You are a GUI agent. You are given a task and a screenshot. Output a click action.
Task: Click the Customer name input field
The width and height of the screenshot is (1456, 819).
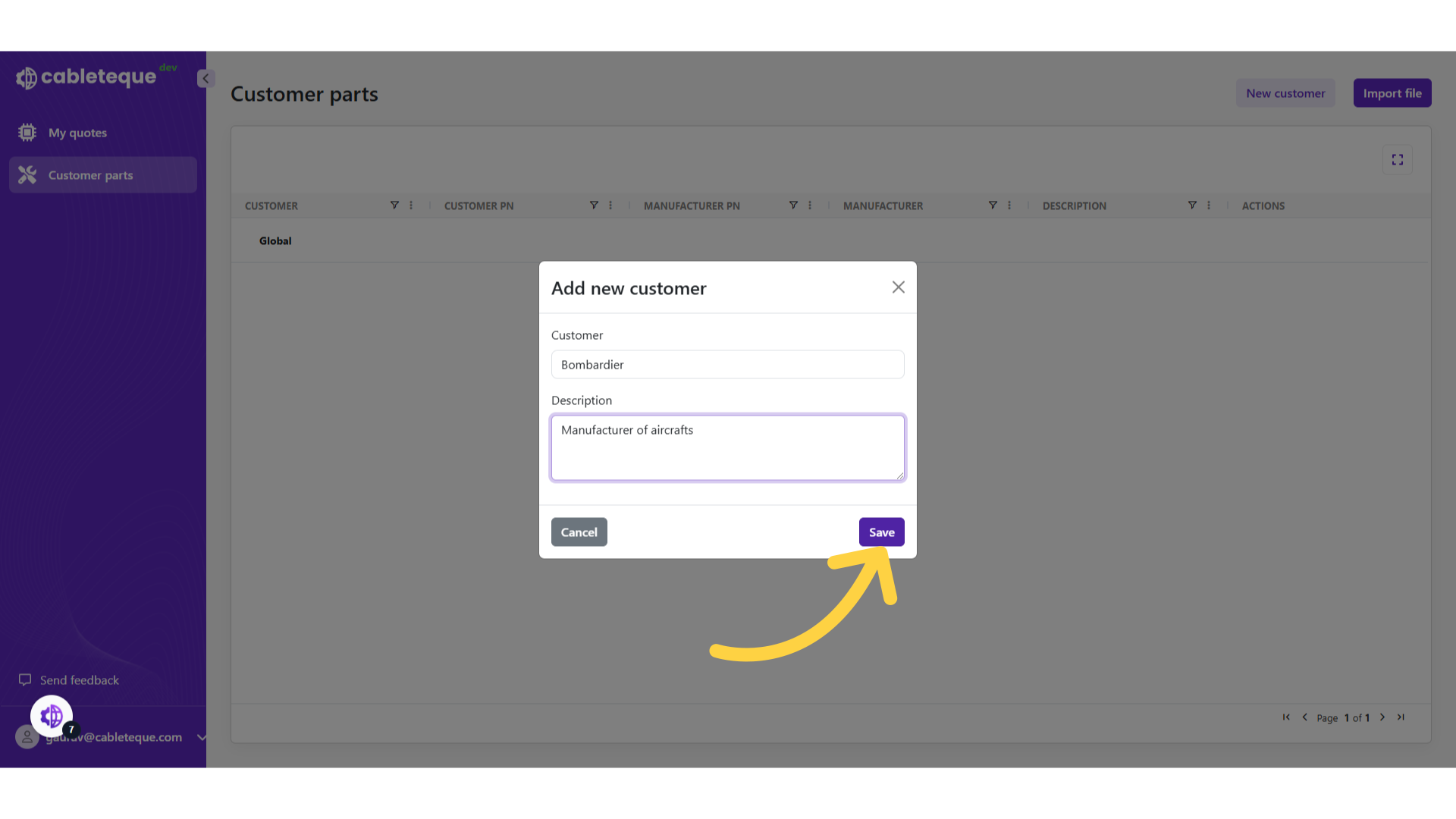pyautogui.click(x=727, y=365)
